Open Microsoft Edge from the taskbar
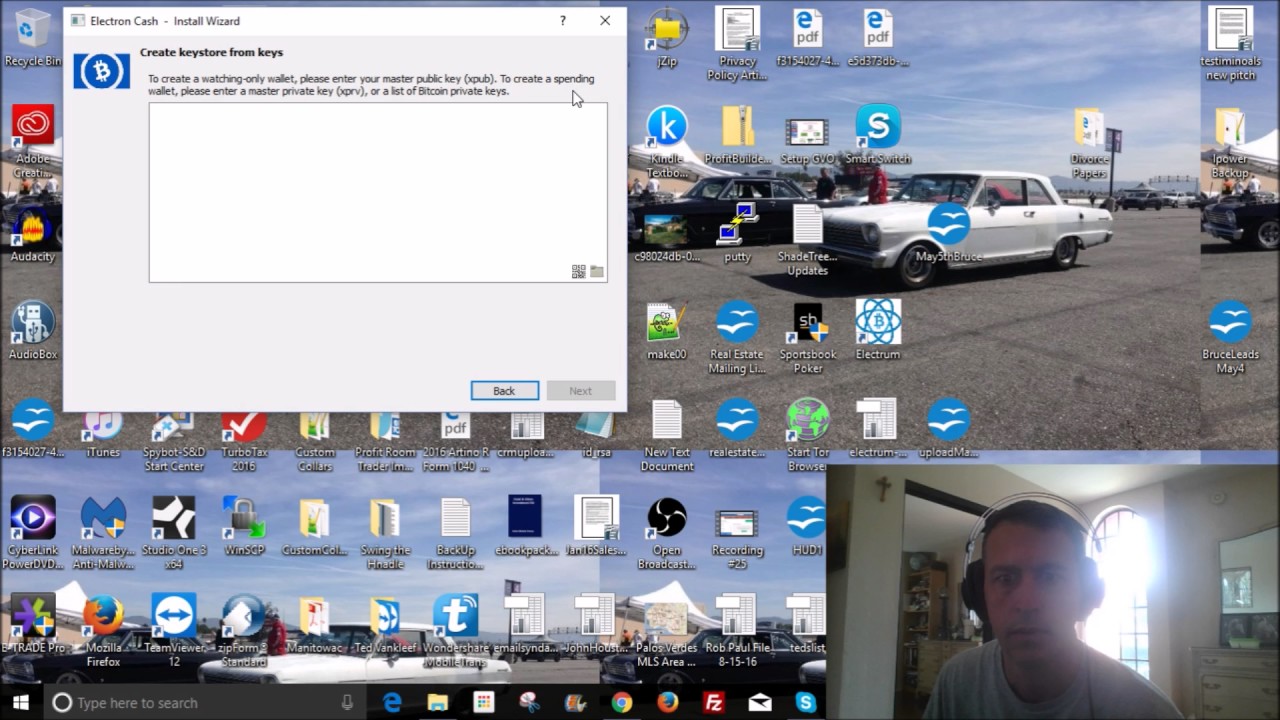The image size is (1280, 720). pyautogui.click(x=392, y=703)
